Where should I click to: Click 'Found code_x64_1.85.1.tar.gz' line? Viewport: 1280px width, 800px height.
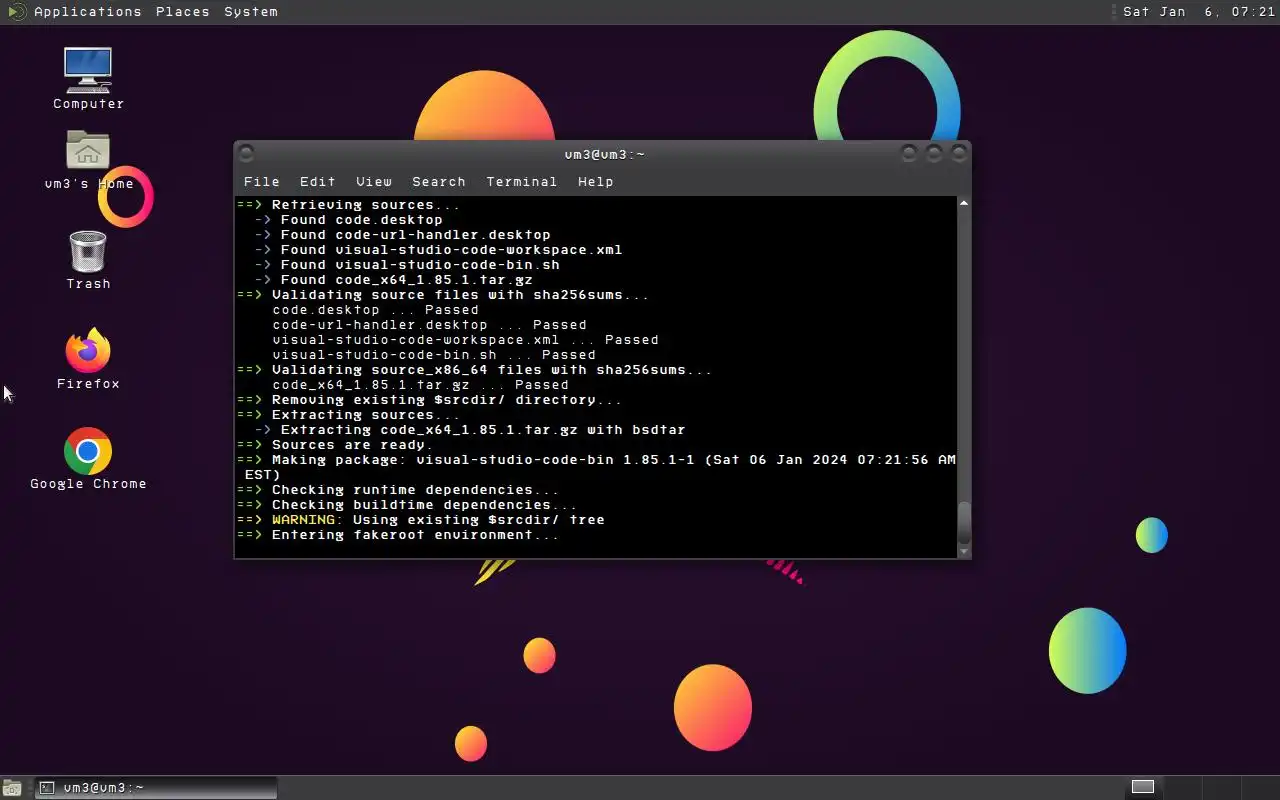393,280
